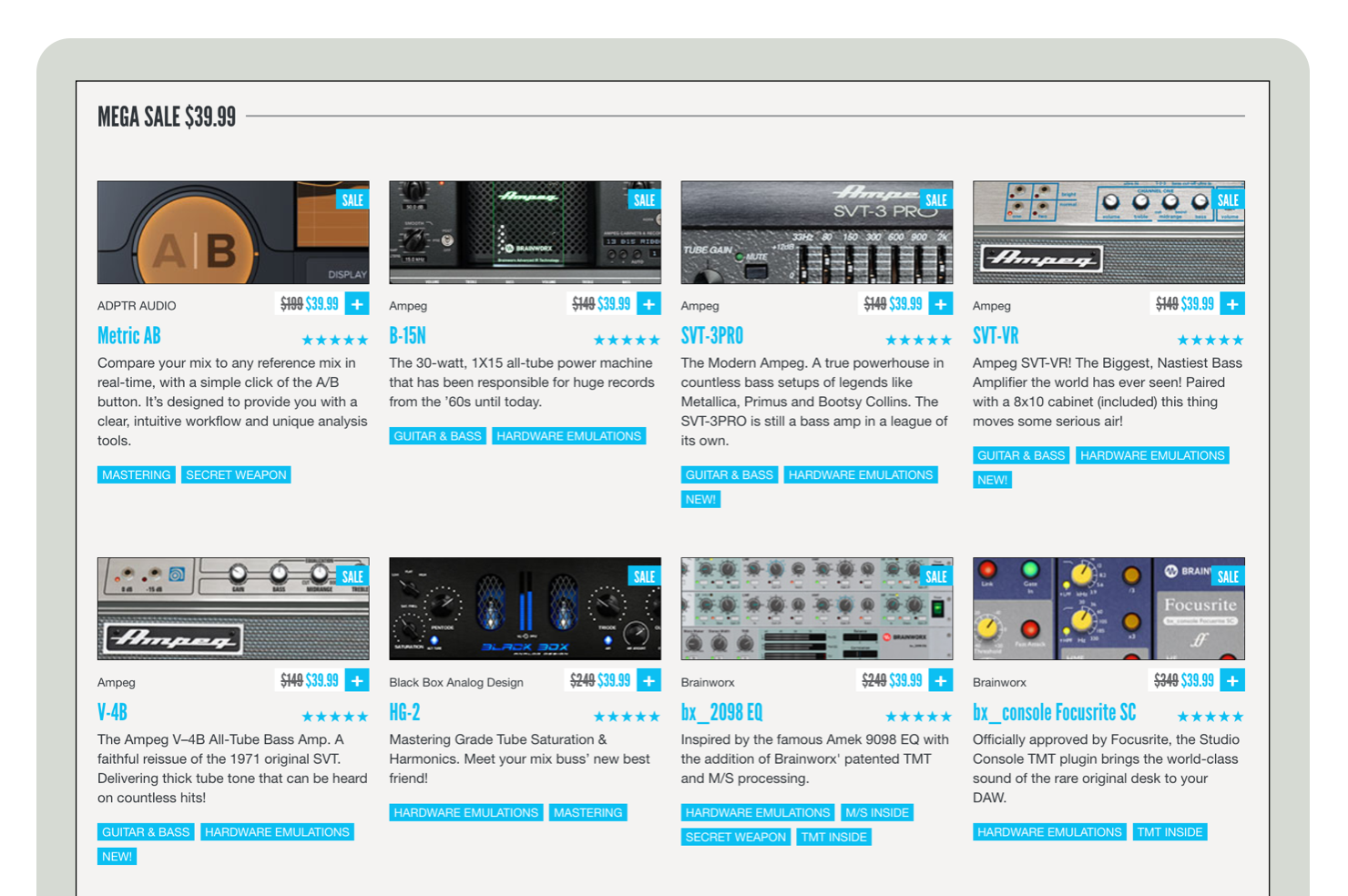Image resolution: width=1348 pixels, height=896 pixels.
Task: Select the M/S INSIDE tag
Action: point(877,812)
